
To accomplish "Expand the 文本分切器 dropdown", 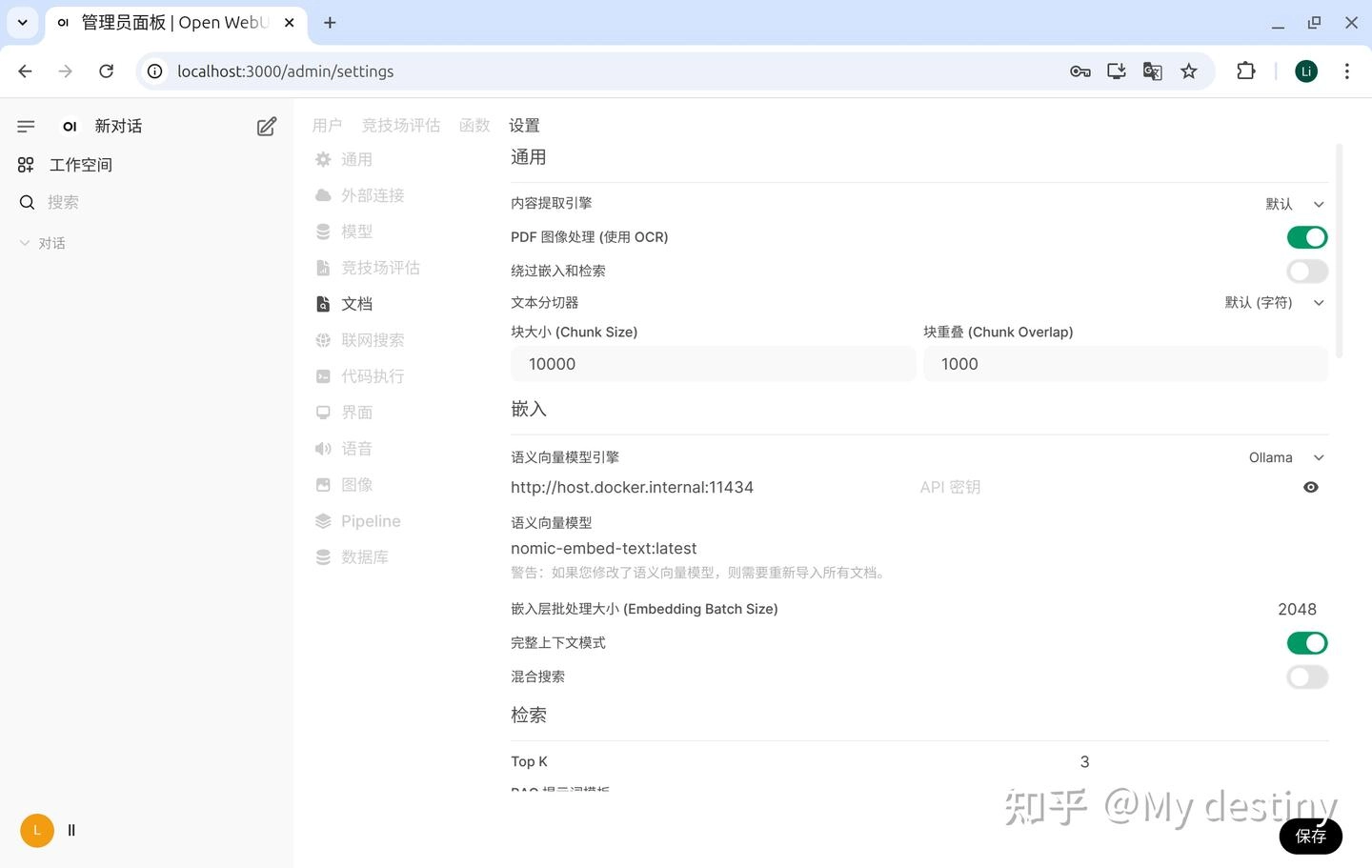I will click(1275, 303).
